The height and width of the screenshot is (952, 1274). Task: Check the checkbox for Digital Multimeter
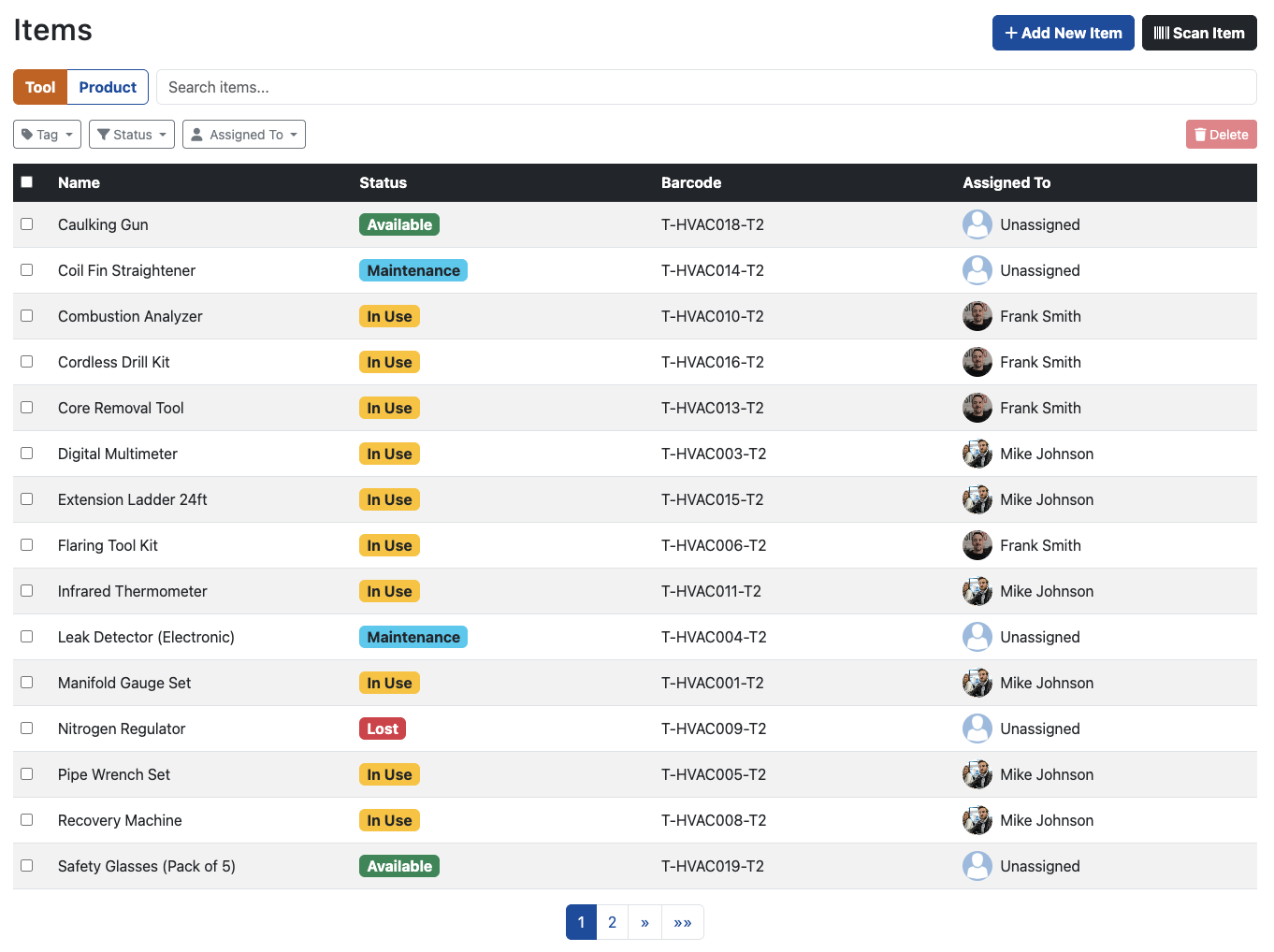(26, 453)
